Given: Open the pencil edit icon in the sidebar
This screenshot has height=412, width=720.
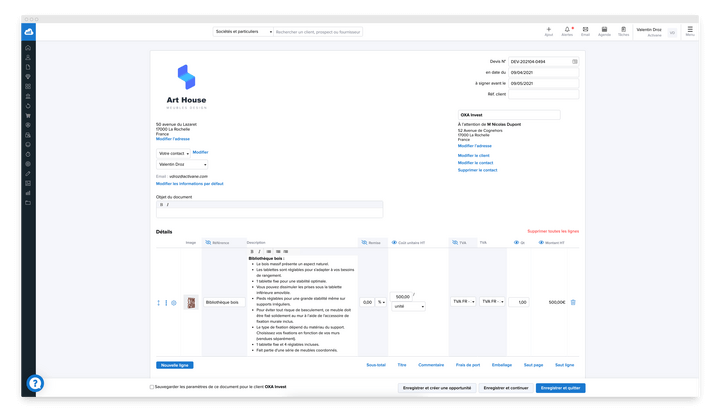Looking at the screenshot, I should [x=28, y=174].
